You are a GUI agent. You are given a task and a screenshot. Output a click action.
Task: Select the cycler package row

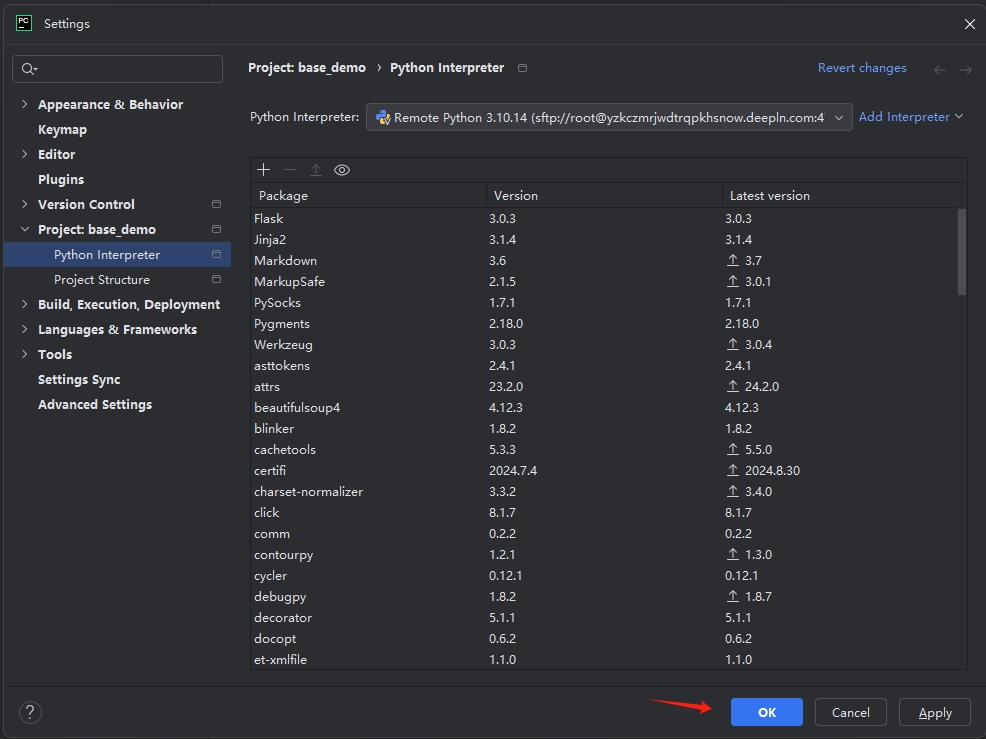pyautogui.click(x=604, y=575)
